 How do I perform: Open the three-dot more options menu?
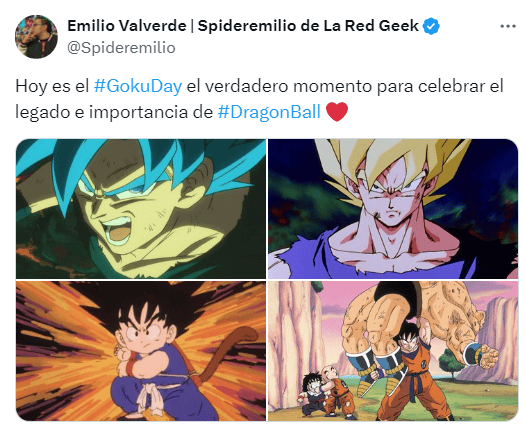click(x=508, y=26)
